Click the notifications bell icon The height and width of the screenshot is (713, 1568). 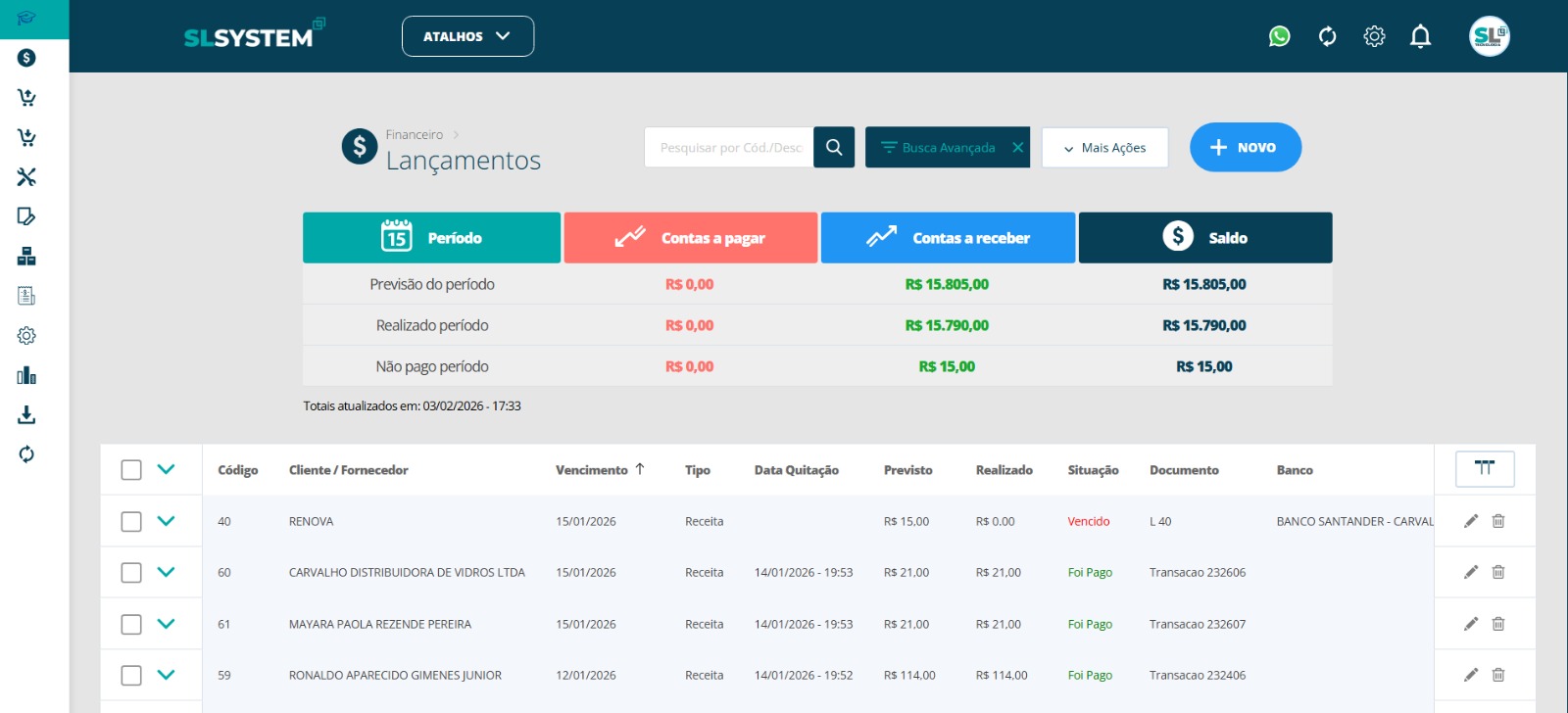click(1420, 36)
